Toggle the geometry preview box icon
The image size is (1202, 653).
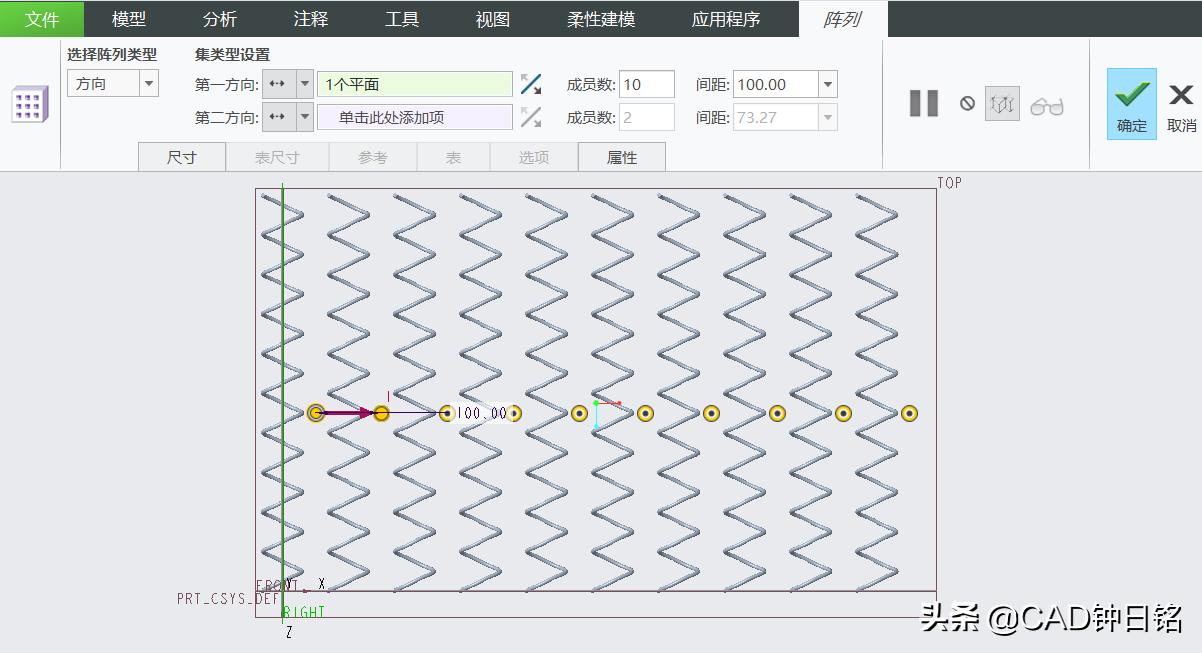click(1002, 103)
